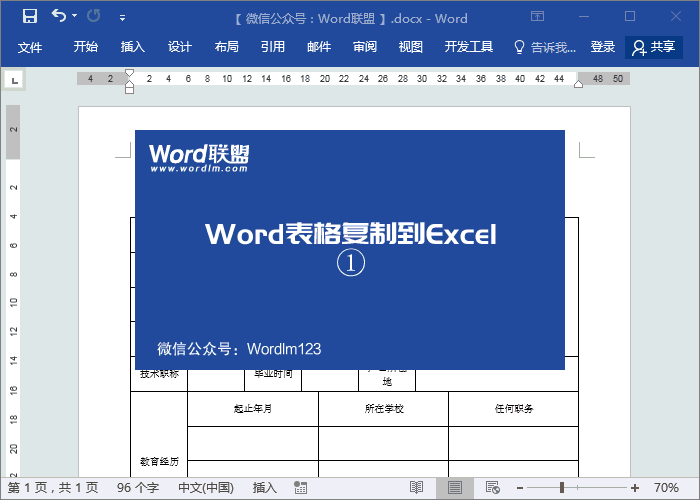Click the 登录 sign-in button
Viewport: 700px width, 500px height.
[603, 47]
